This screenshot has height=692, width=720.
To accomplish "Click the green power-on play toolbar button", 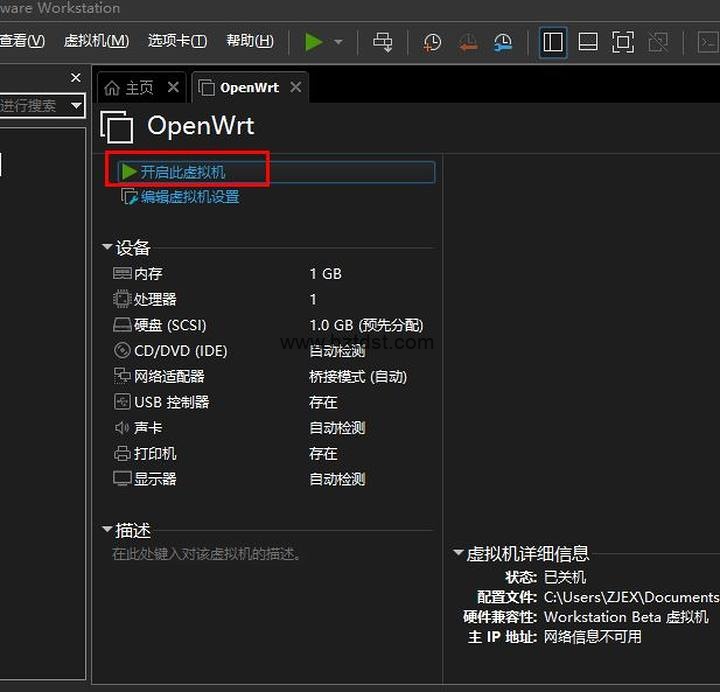I will tap(314, 42).
